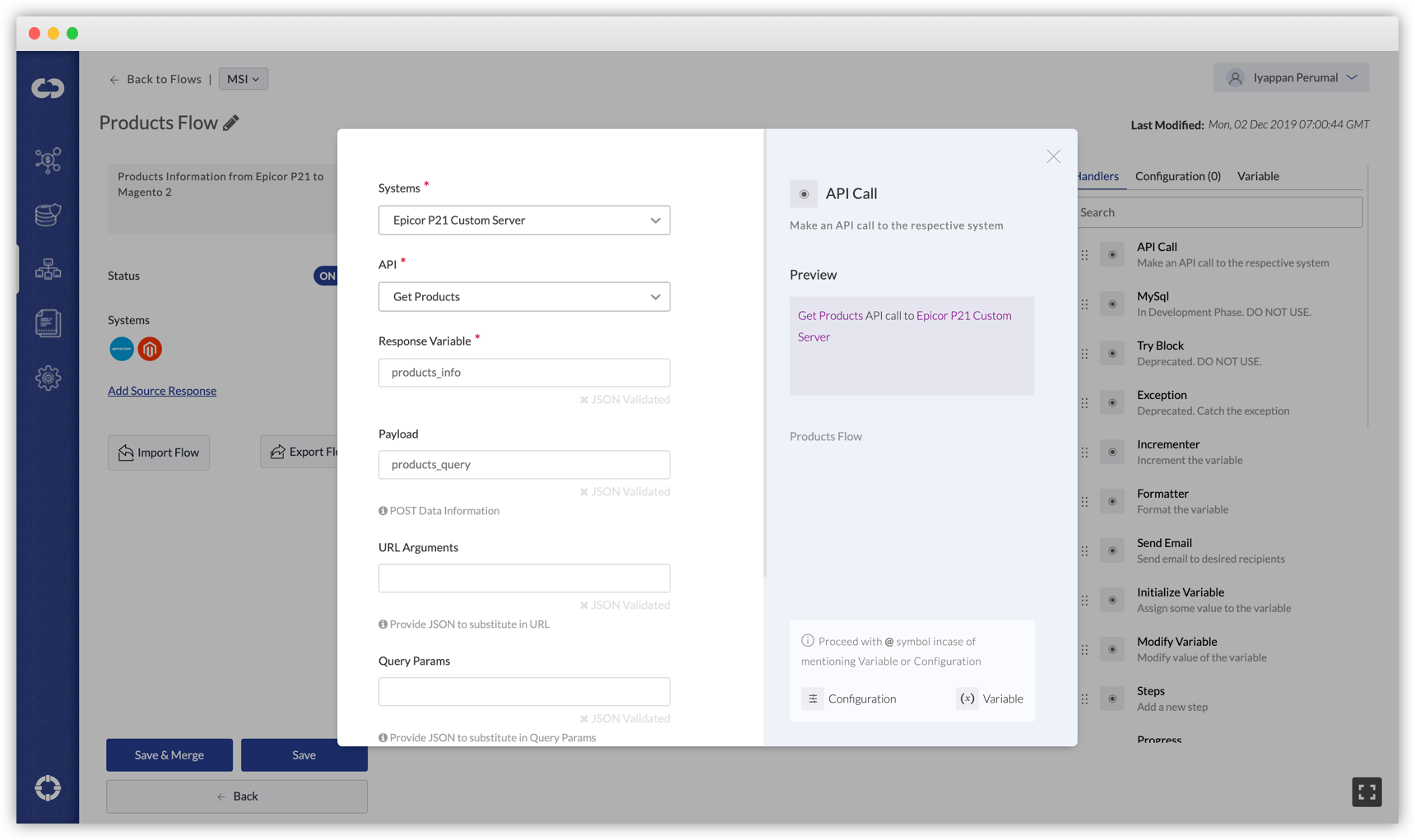Toggle the flow Status ON switch

[326, 276]
